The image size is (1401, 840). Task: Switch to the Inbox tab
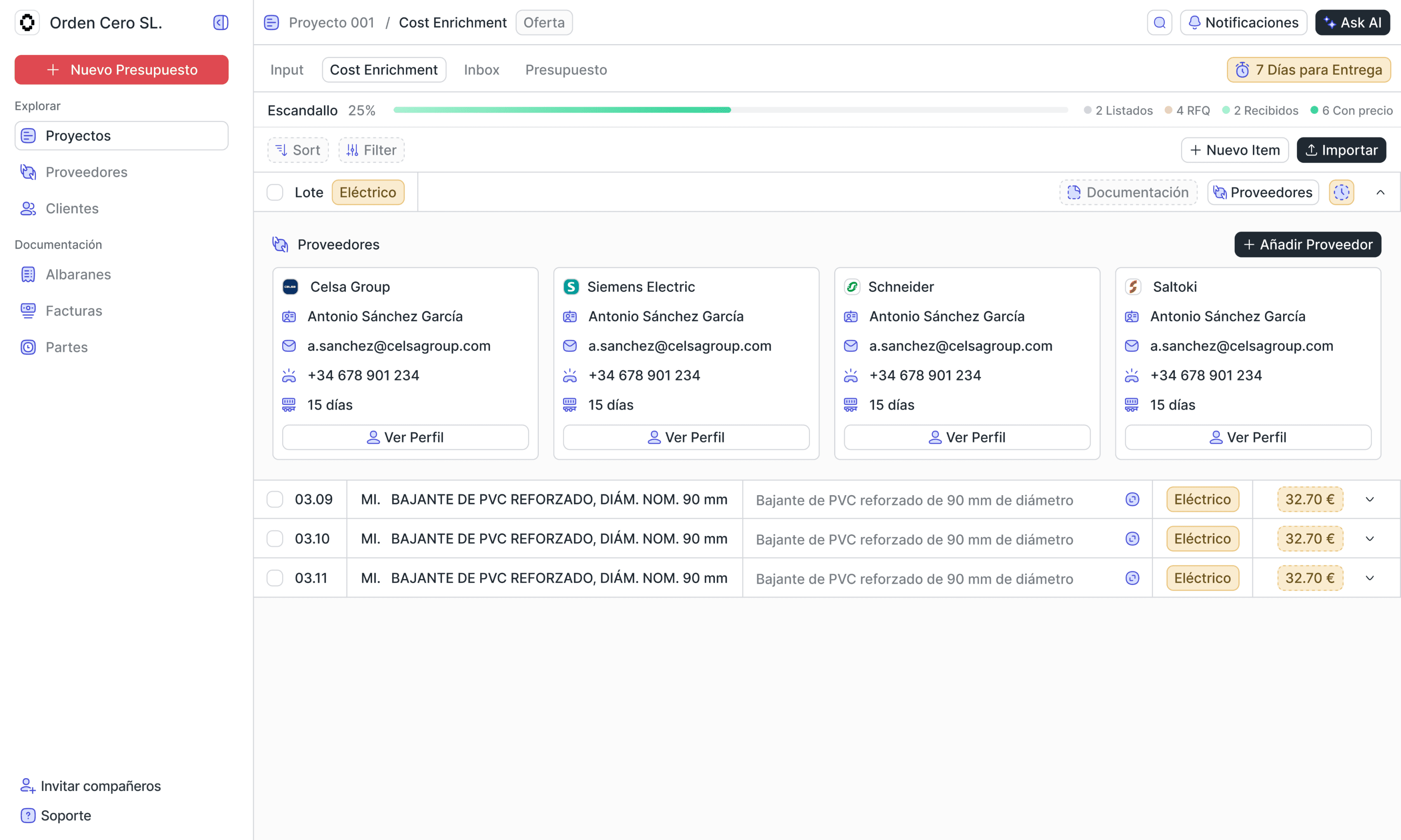coord(481,70)
